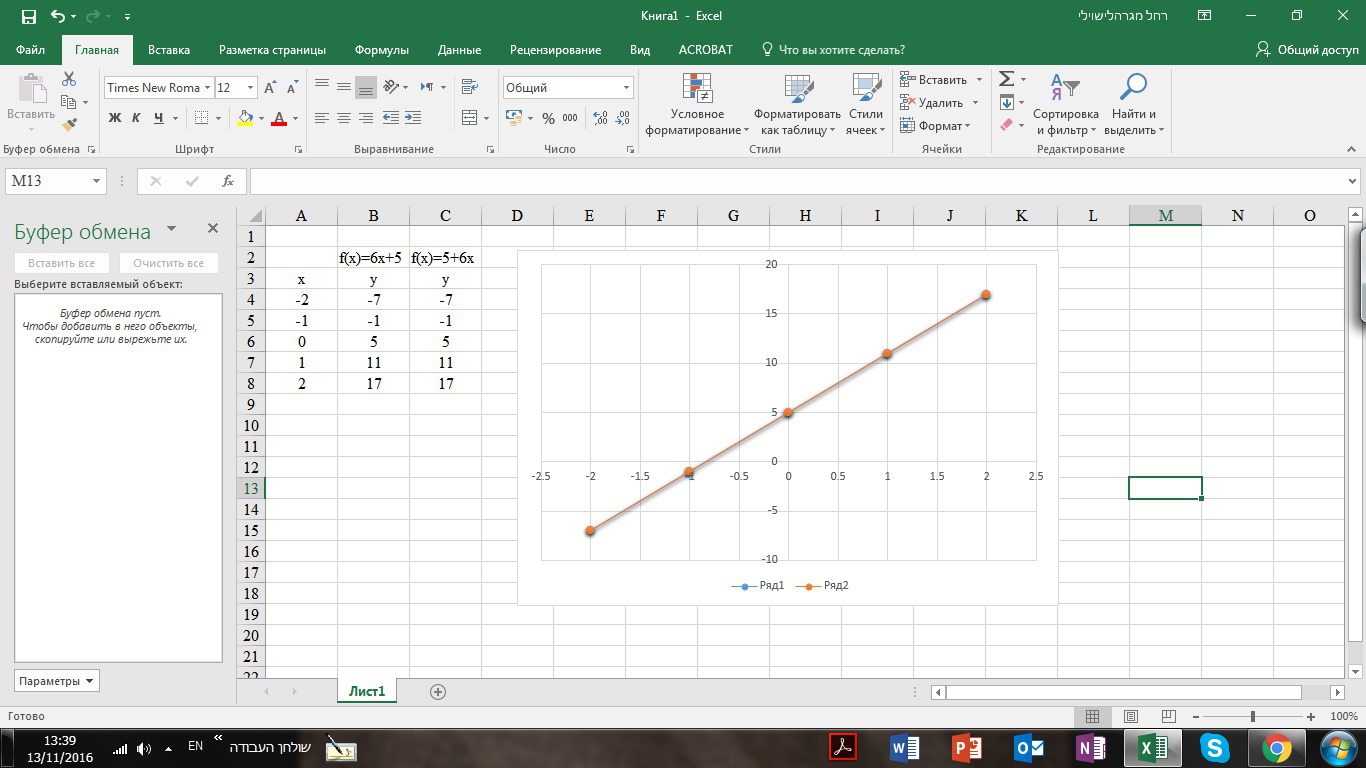Image resolution: width=1366 pixels, height=768 pixels.
Task: Click the increase font size icon
Action: (x=269, y=88)
